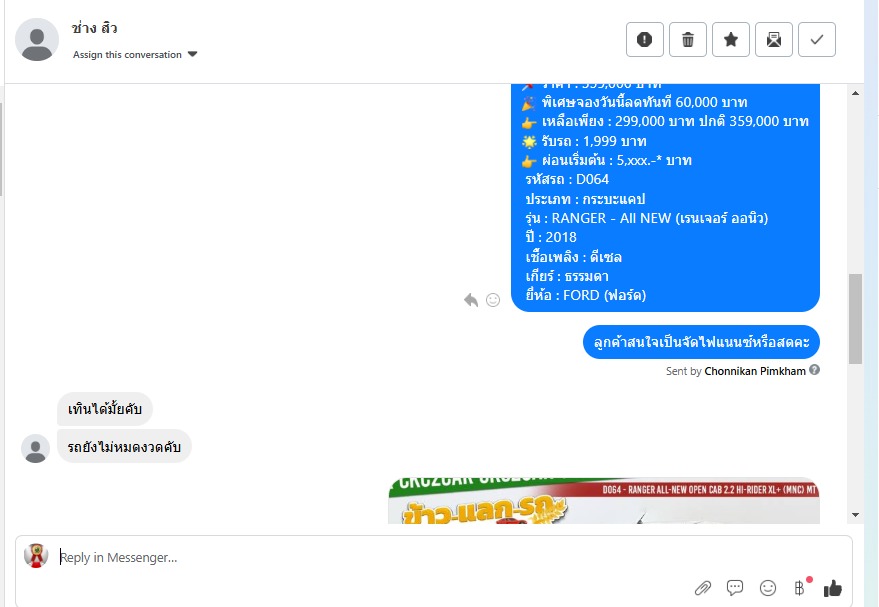Click the dropdown arrow beside assign label
Screen dimensions: 879x607
click(x=192, y=54)
